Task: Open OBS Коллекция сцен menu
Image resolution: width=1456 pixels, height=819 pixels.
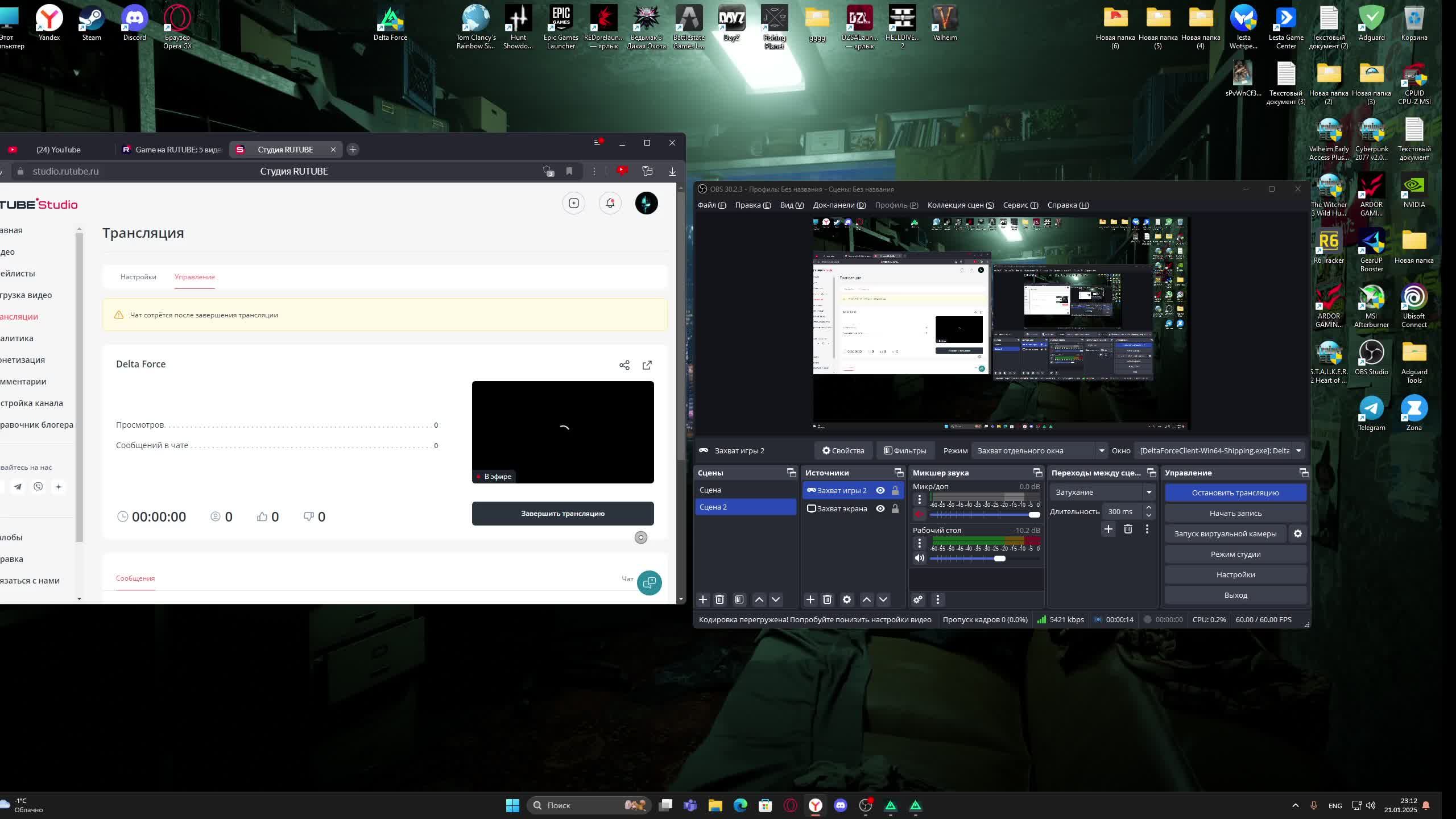Action: [x=961, y=205]
